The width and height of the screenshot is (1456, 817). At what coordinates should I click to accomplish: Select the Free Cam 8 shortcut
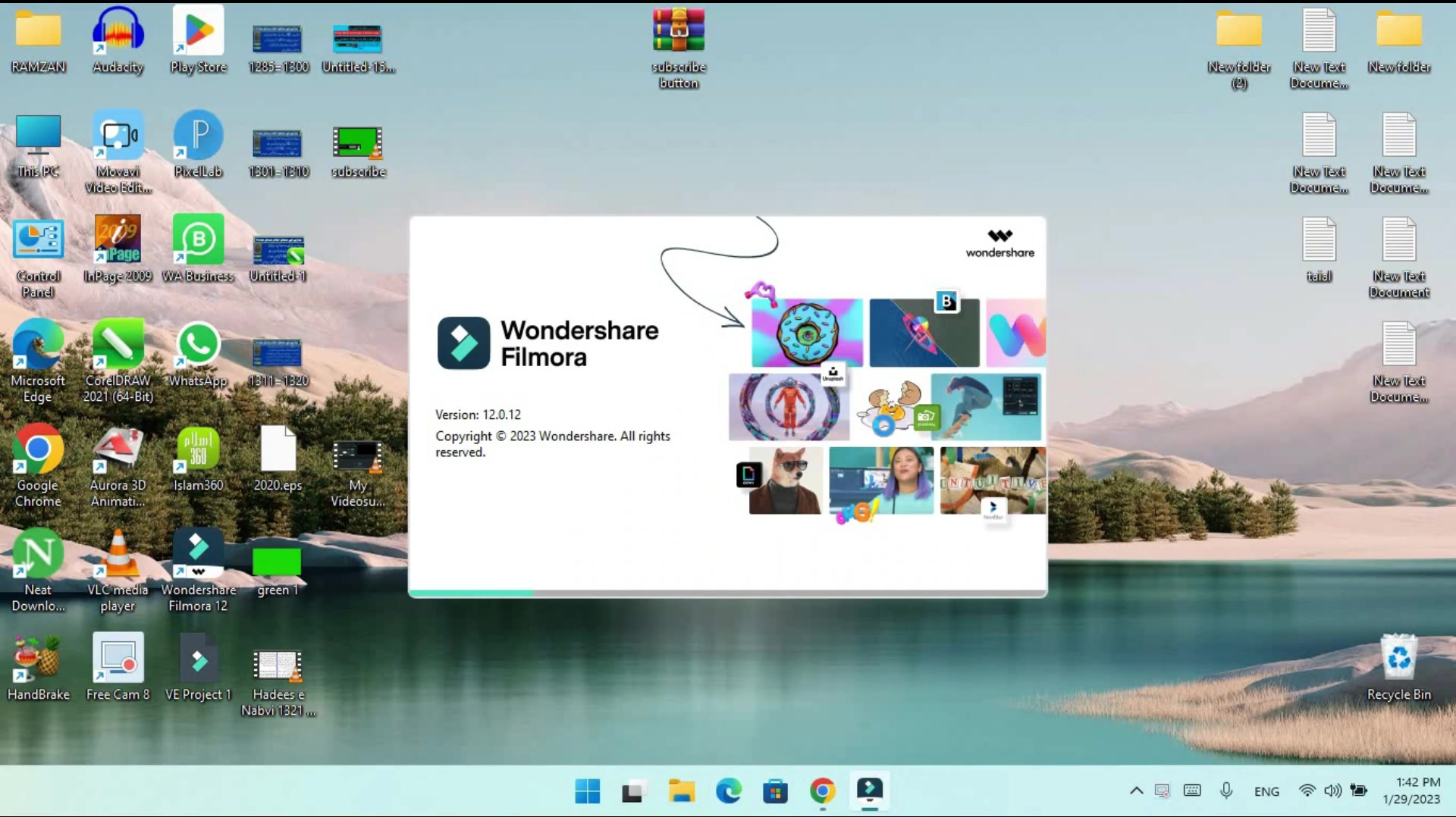point(118,668)
